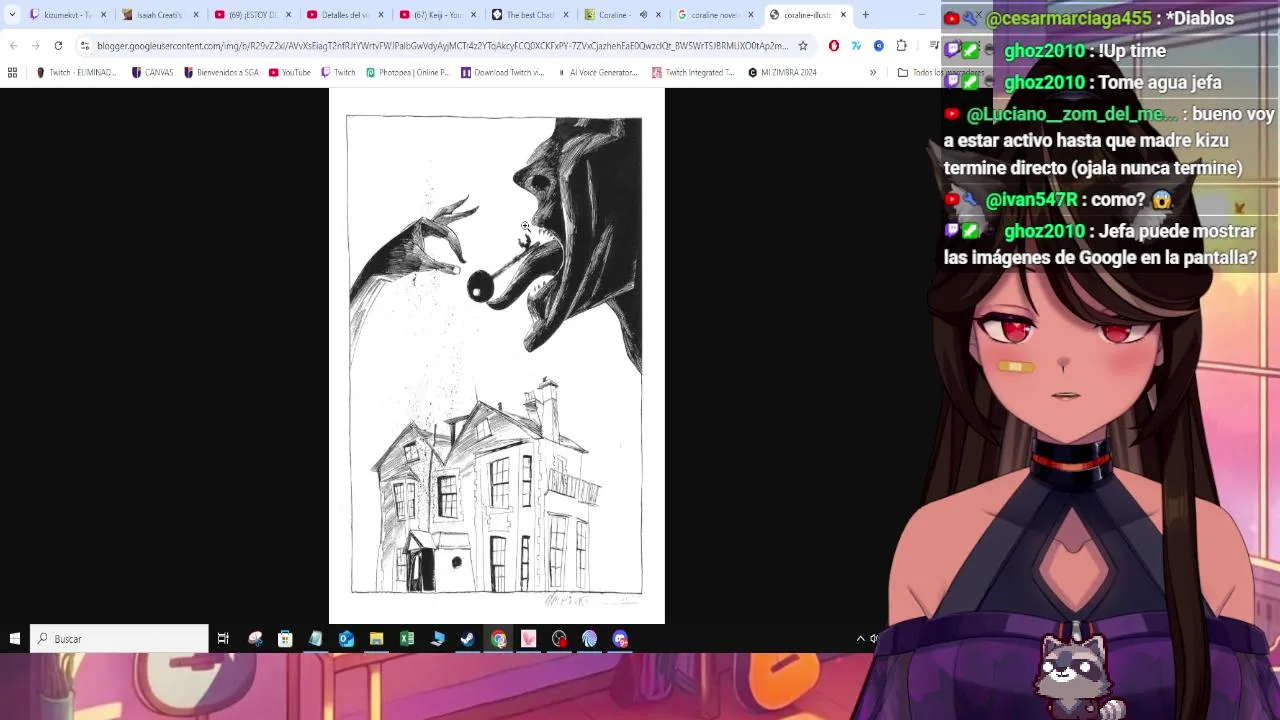Zoom into the Coraline illustration image
The height and width of the screenshot is (720, 1280).
tap(496, 356)
